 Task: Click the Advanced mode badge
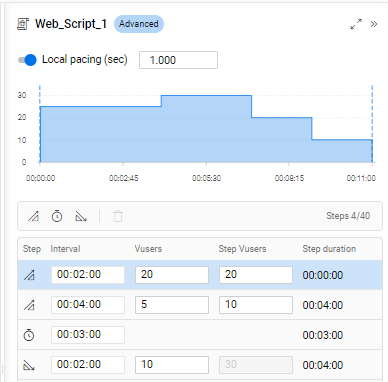139,24
